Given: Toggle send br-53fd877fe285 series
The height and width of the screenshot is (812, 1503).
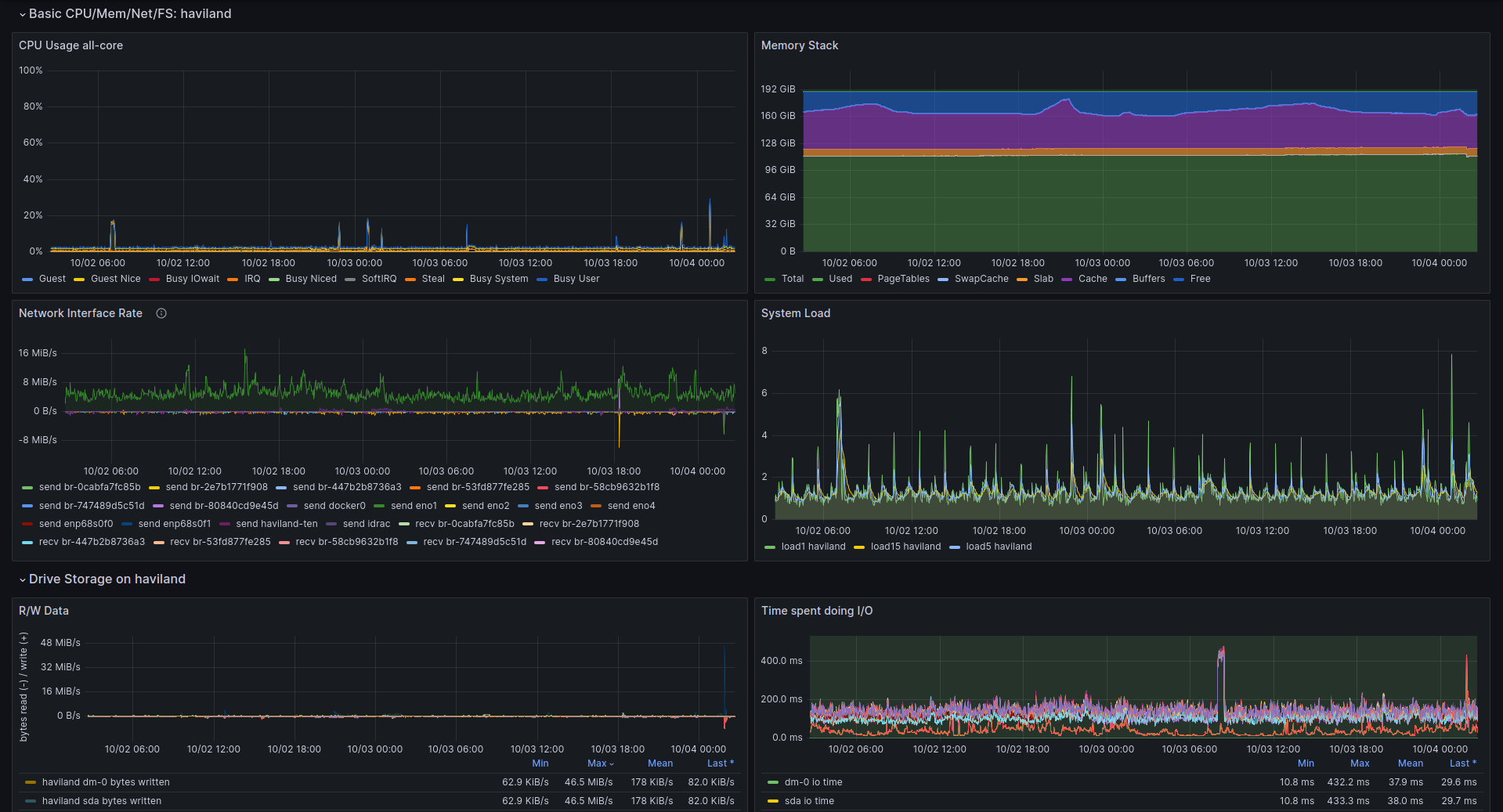Looking at the screenshot, I should (x=478, y=487).
